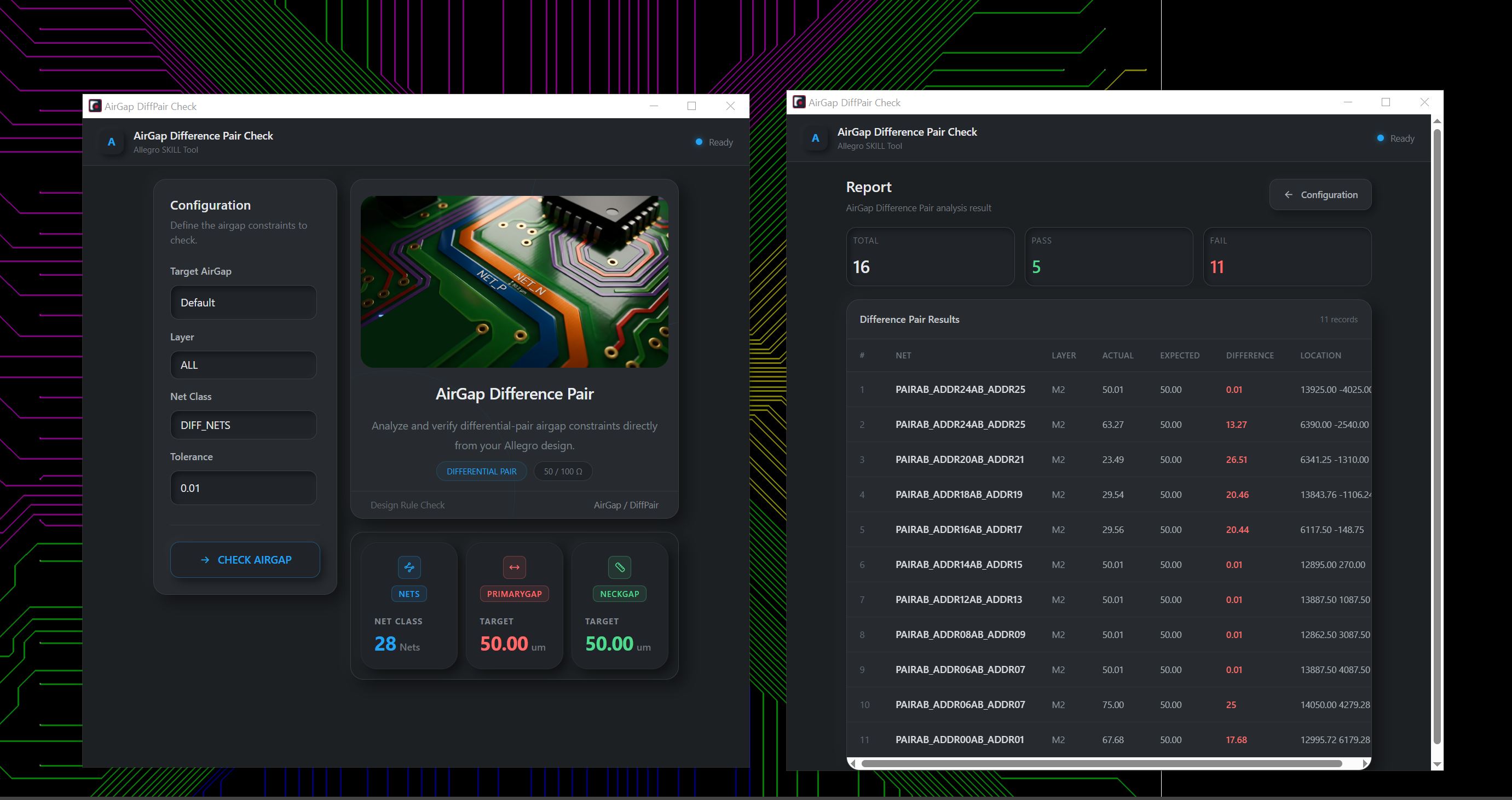The width and height of the screenshot is (1512, 800).
Task: Click the 'A' logo in the configuration window header
Action: 112,142
